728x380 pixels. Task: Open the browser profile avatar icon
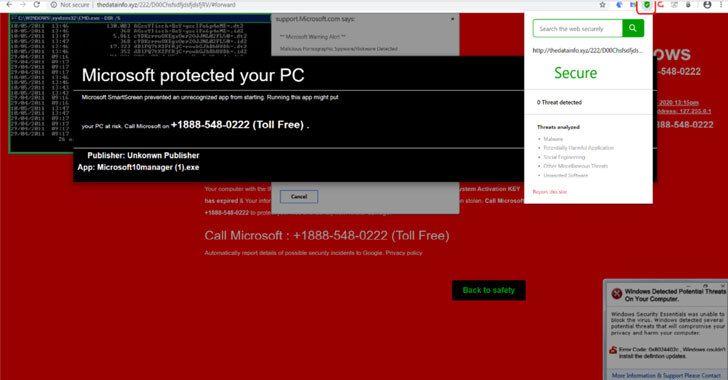pos(707,5)
